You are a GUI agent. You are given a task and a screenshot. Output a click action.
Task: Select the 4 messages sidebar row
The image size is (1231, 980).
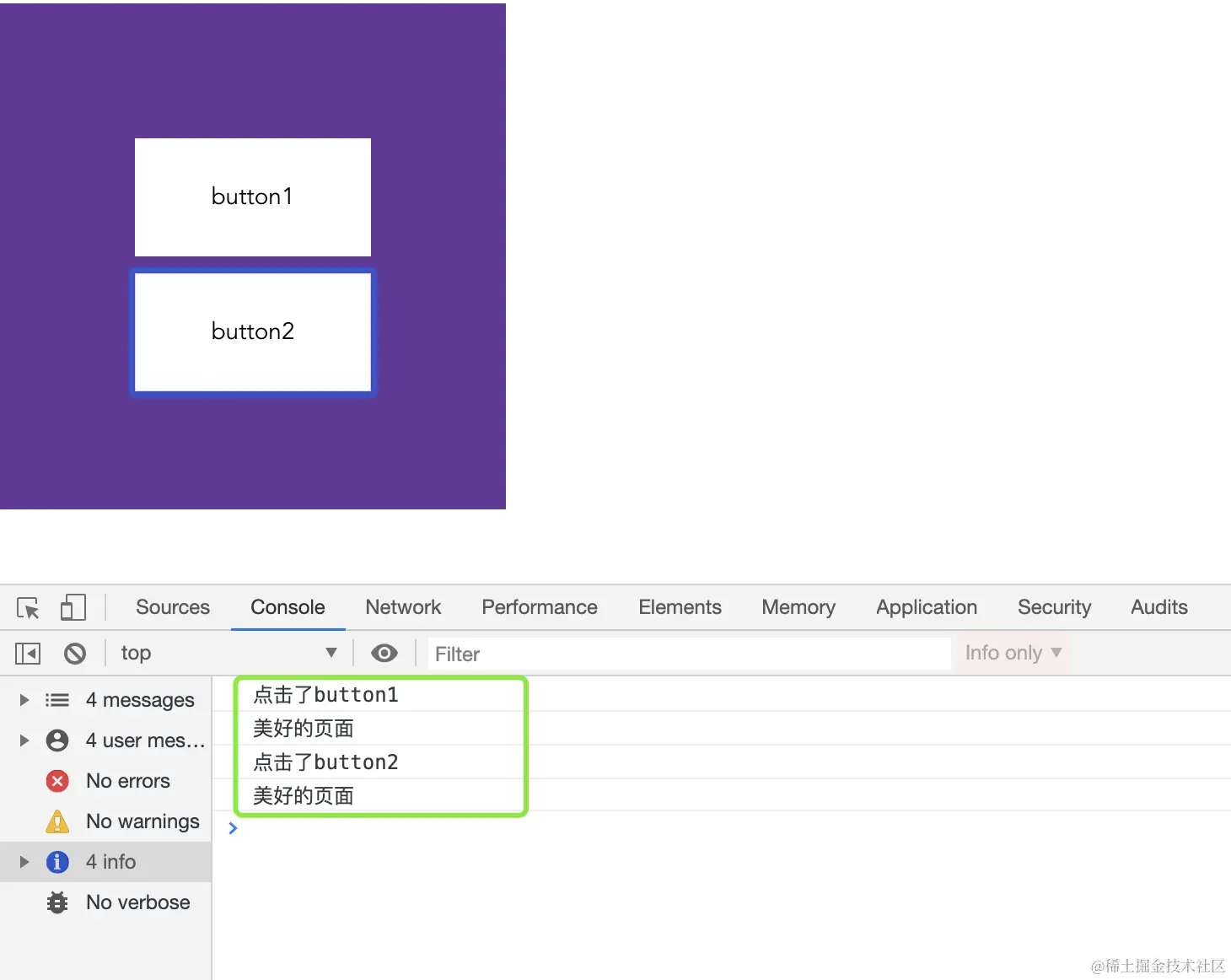pyautogui.click(x=105, y=700)
